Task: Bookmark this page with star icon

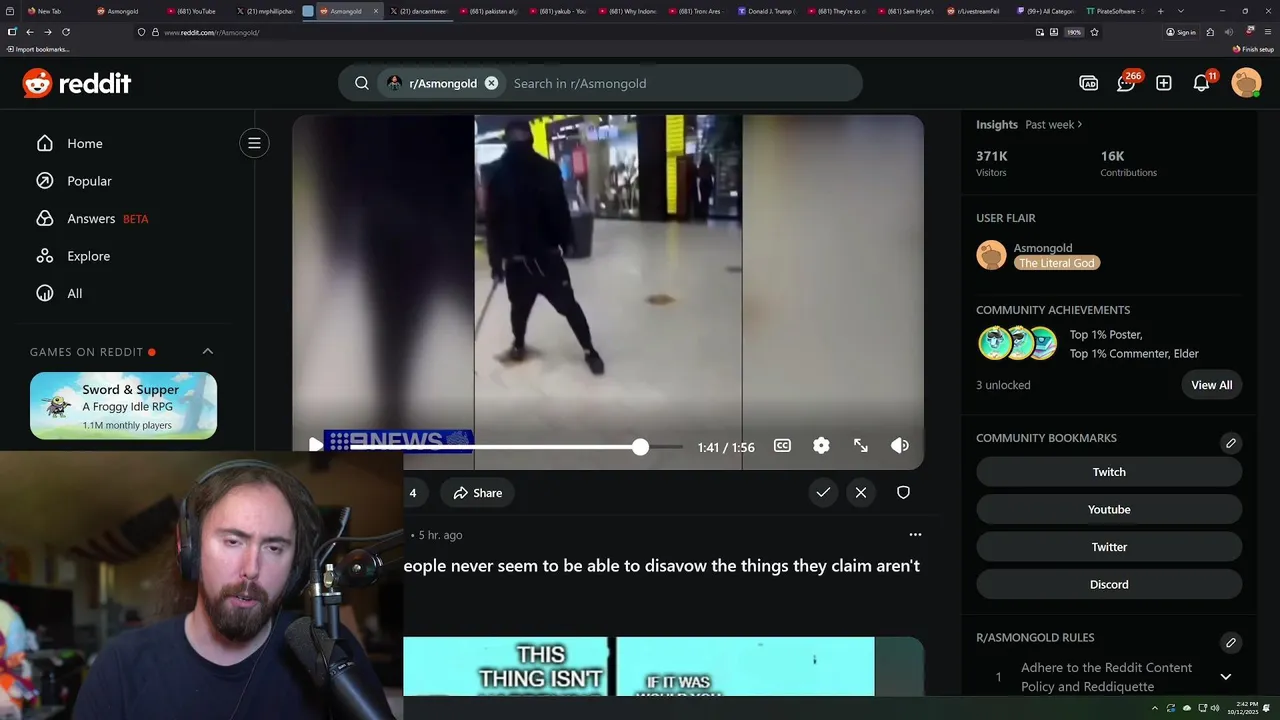Action: click(x=1094, y=32)
